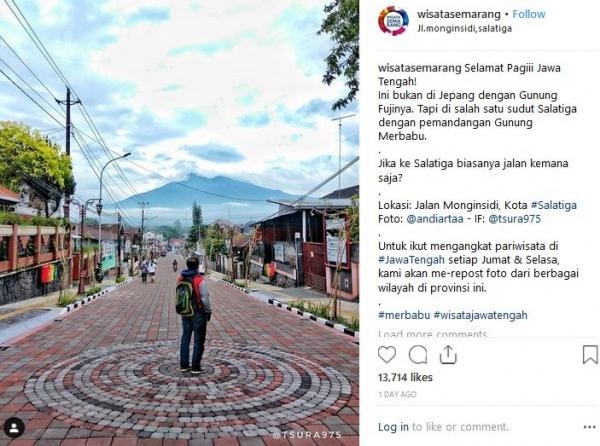Expand Load more comments
Screen dimensions: 600x446
pyautogui.click(x=432, y=334)
